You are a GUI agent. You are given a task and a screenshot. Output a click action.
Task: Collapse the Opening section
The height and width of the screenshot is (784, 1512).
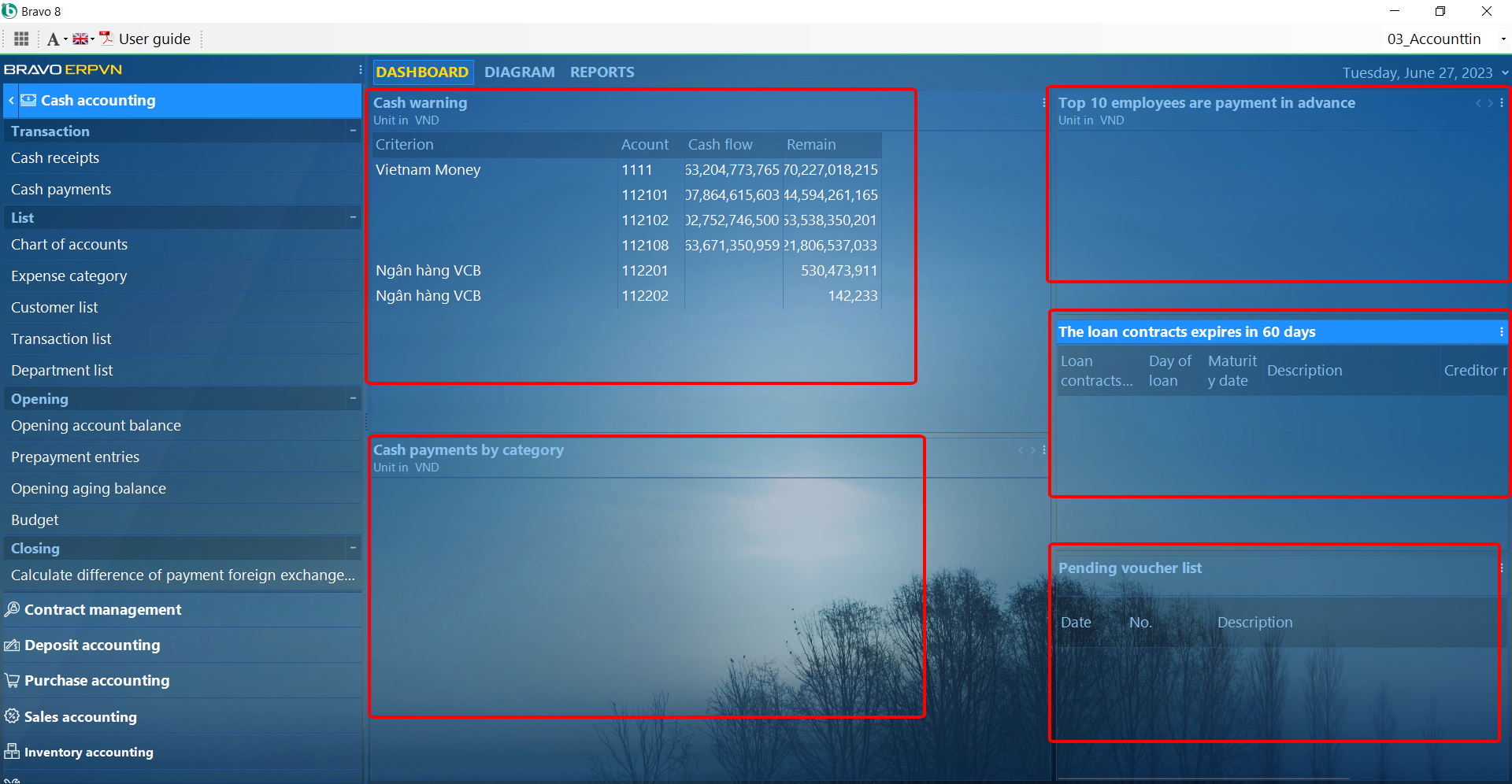pyautogui.click(x=353, y=398)
